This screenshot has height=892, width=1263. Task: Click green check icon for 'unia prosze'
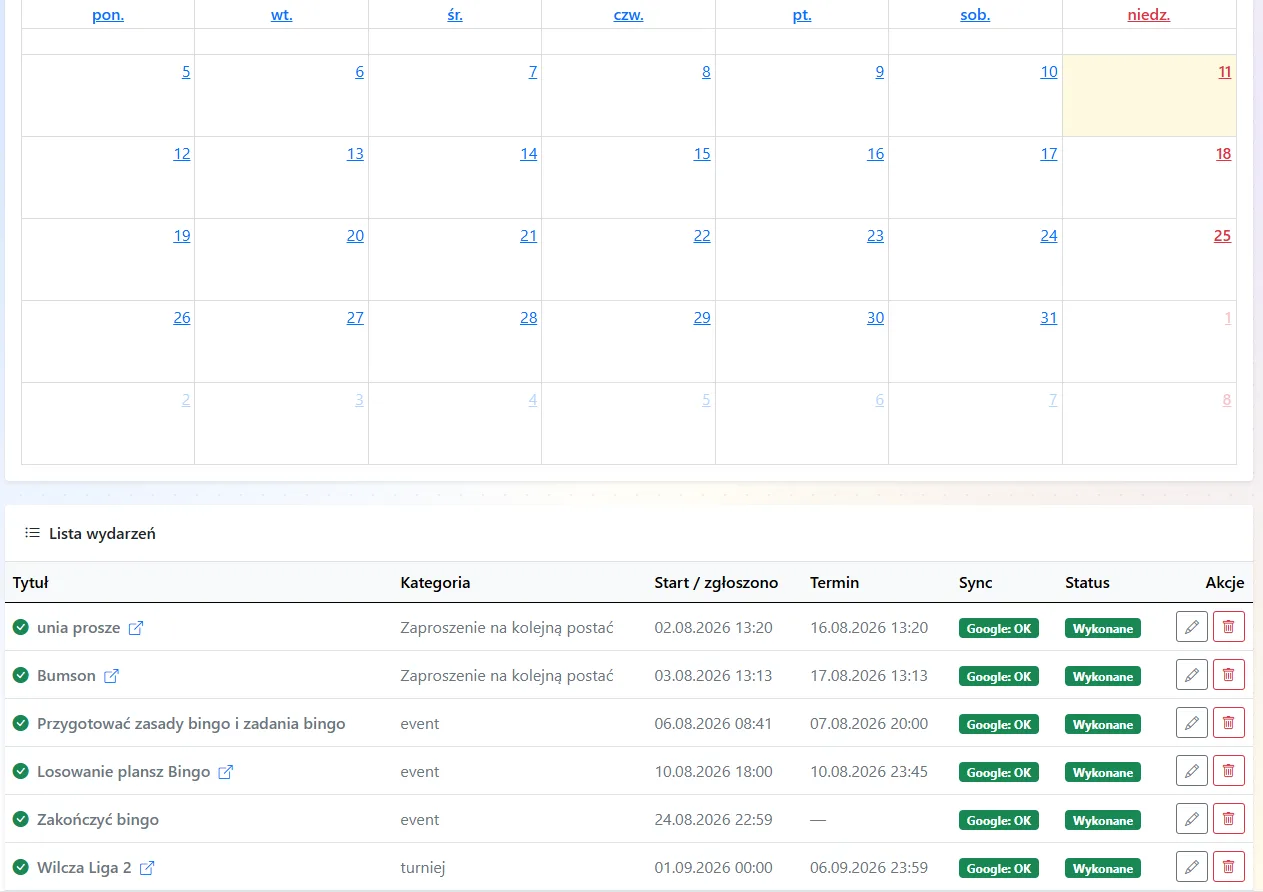20,627
